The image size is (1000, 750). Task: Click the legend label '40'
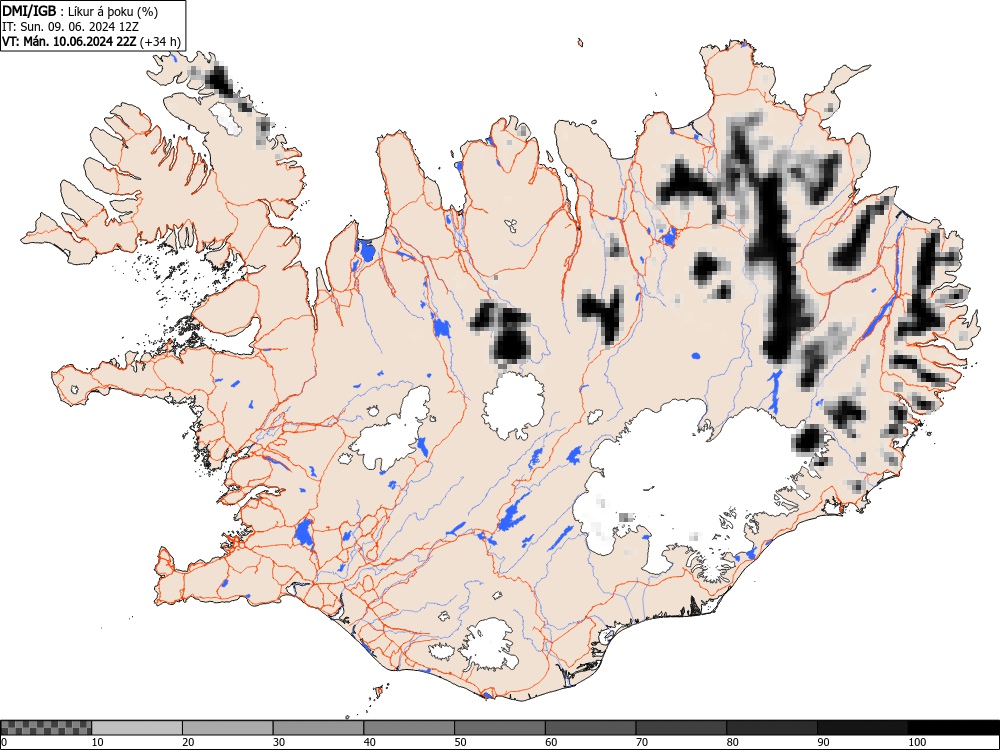(369, 742)
